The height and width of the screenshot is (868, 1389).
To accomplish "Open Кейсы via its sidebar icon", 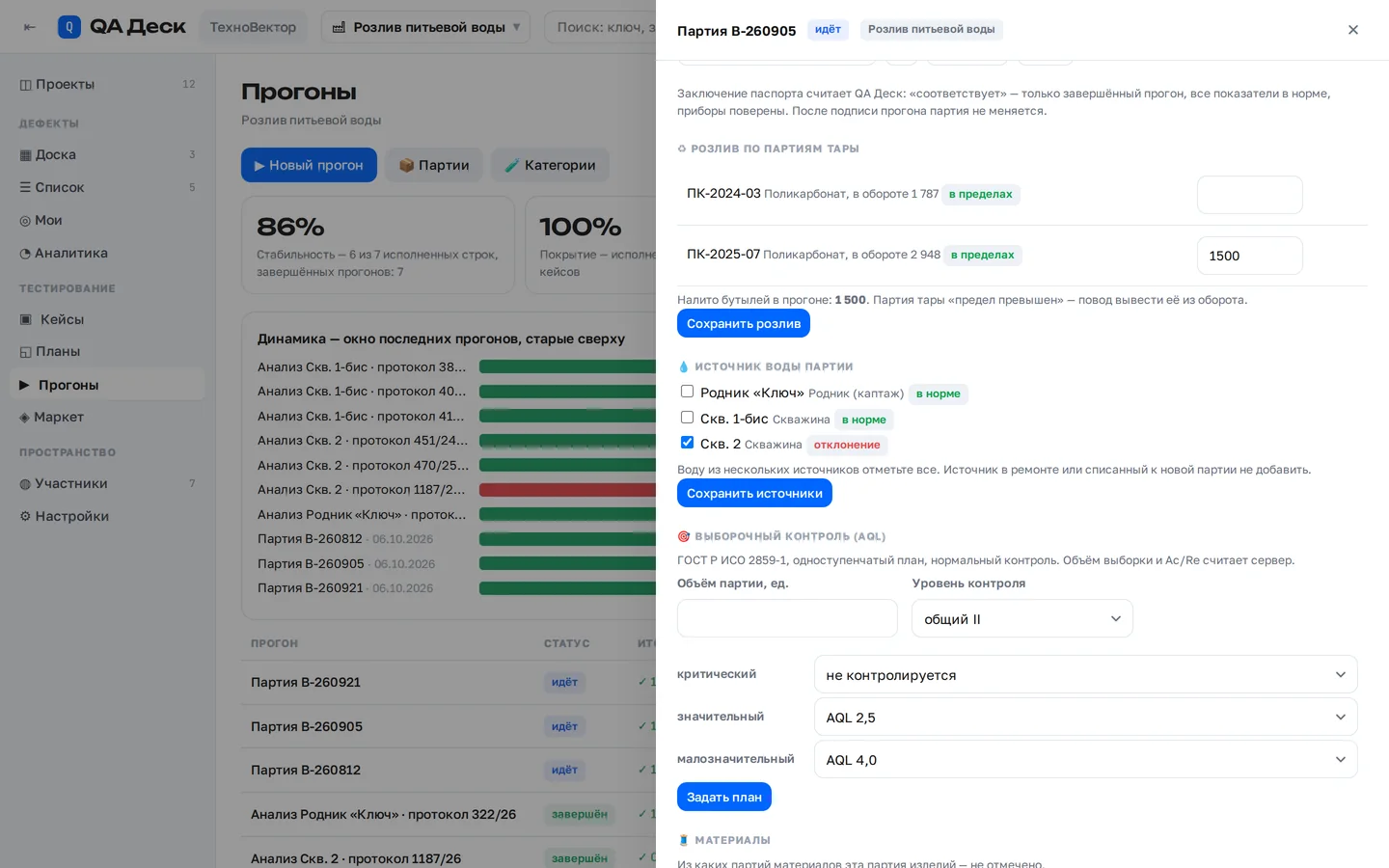I will point(26,319).
